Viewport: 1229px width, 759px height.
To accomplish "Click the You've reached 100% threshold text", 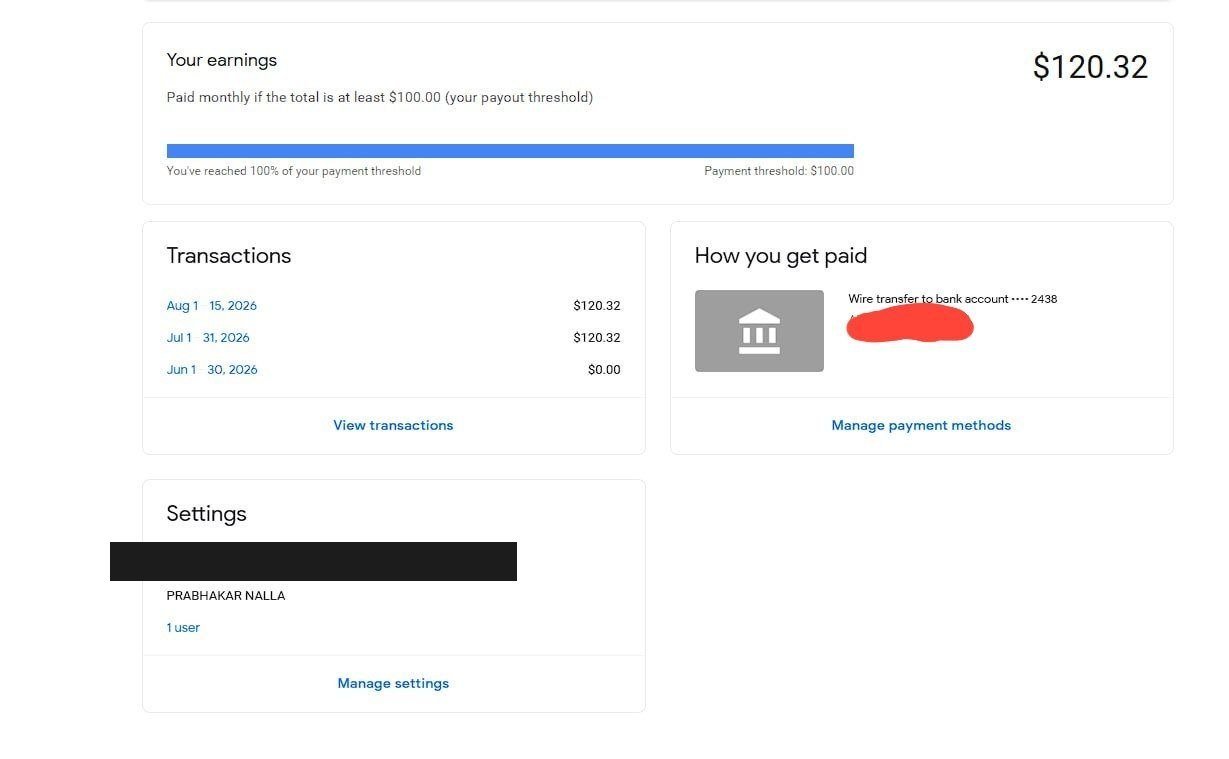I will click(x=294, y=171).
